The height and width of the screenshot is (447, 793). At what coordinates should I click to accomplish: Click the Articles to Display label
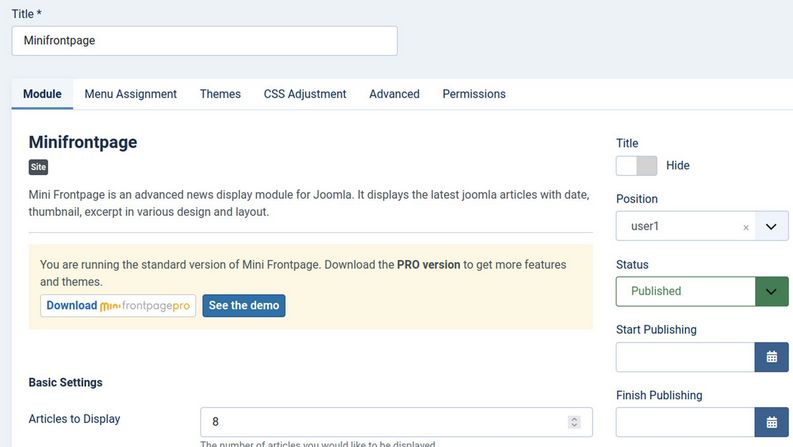tap(74, 419)
